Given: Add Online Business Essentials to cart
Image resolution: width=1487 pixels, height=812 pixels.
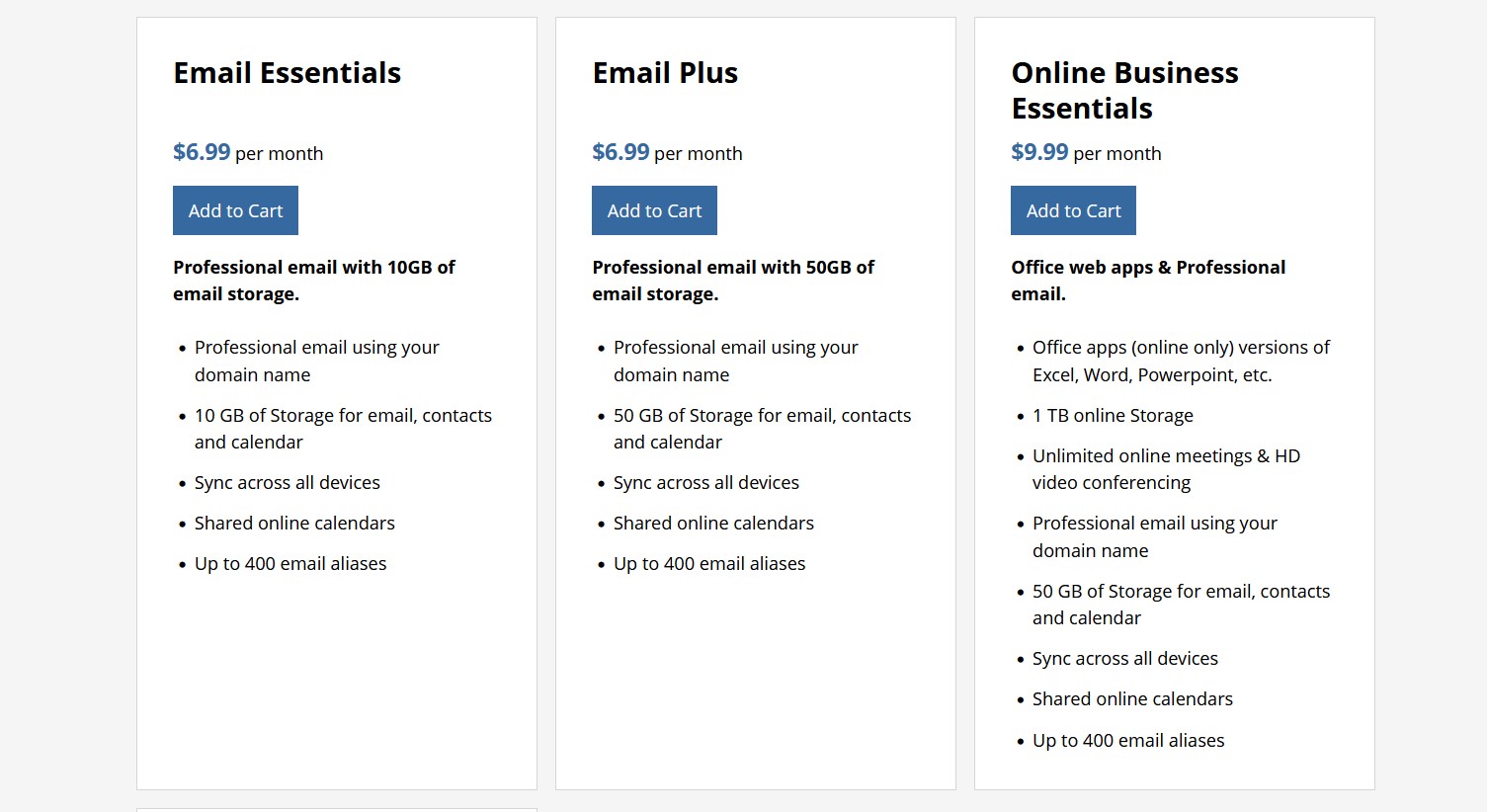Looking at the screenshot, I should coord(1073,210).
